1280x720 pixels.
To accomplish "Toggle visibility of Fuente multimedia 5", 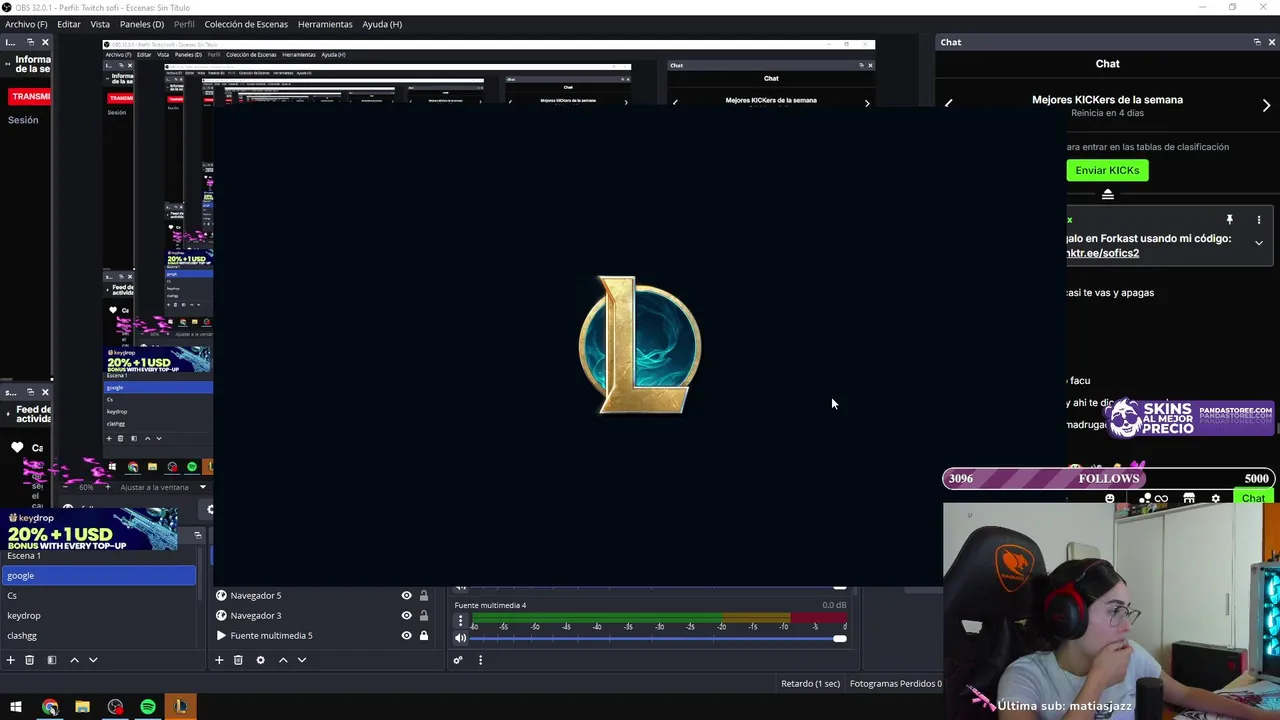I will [x=406, y=636].
